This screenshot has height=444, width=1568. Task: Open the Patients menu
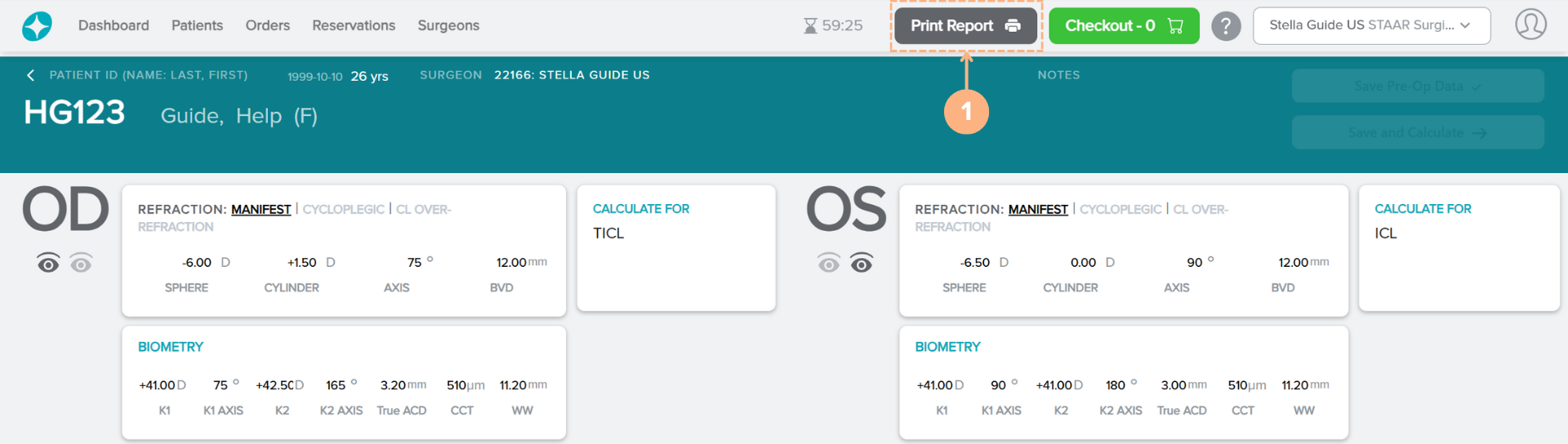click(x=197, y=25)
